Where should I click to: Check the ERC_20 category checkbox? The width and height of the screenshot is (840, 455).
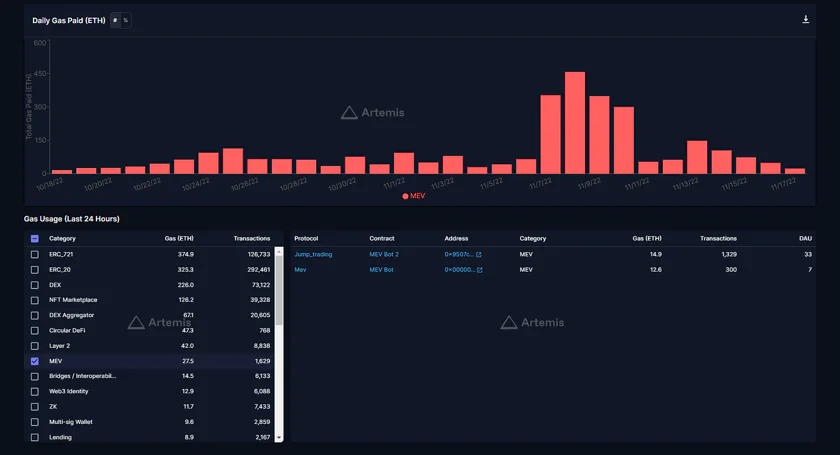pyautogui.click(x=35, y=270)
